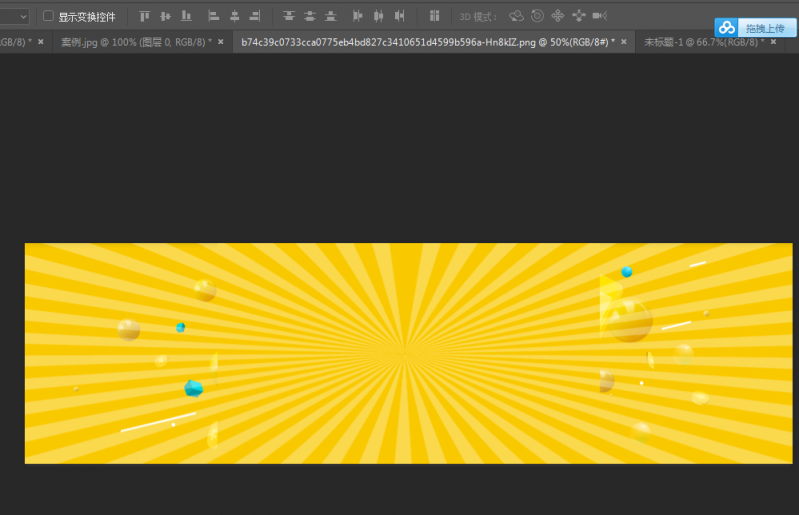The image size is (799, 515).
Task: Click the center of the yellow sunburst canvas
Action: click(408, 353)
